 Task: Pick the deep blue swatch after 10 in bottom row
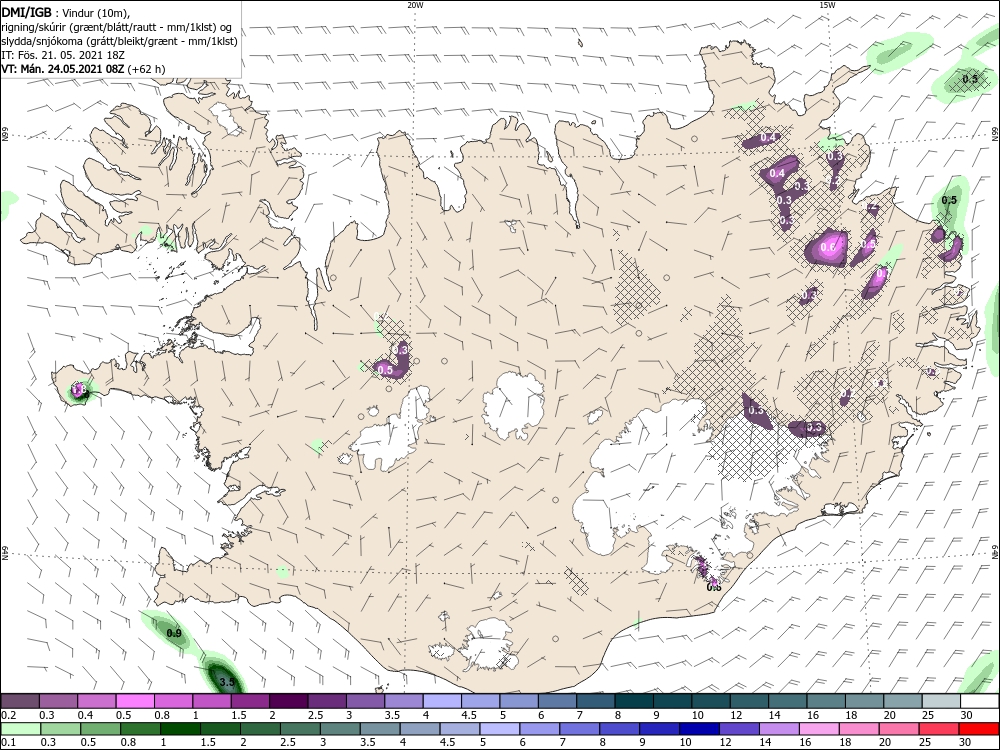click(x=700, y=729)
